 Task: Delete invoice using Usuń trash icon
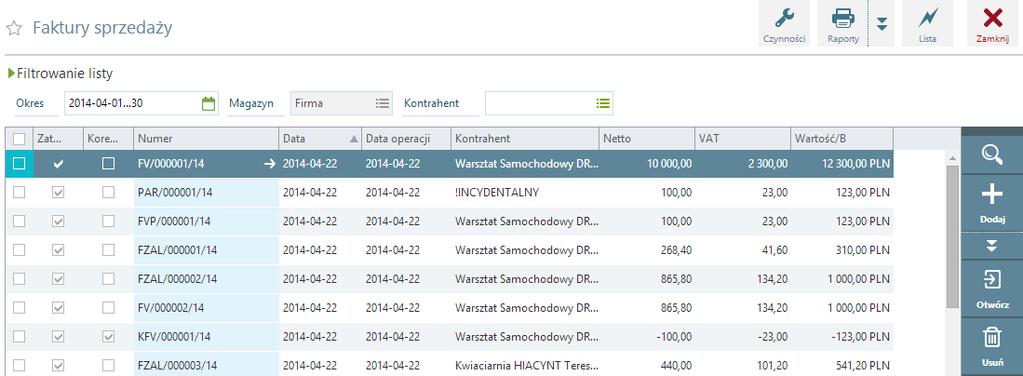point(992,346)
